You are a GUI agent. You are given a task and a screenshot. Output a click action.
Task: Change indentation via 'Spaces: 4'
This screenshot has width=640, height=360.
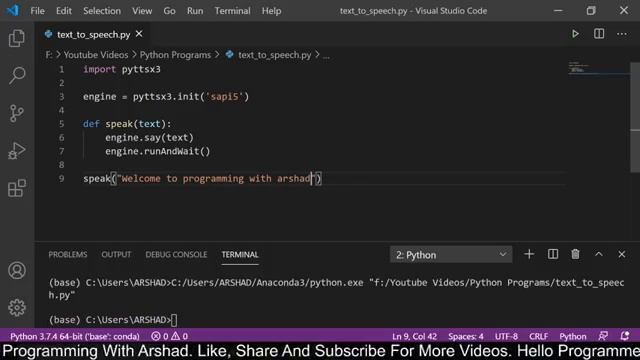(x=466, y=336)
